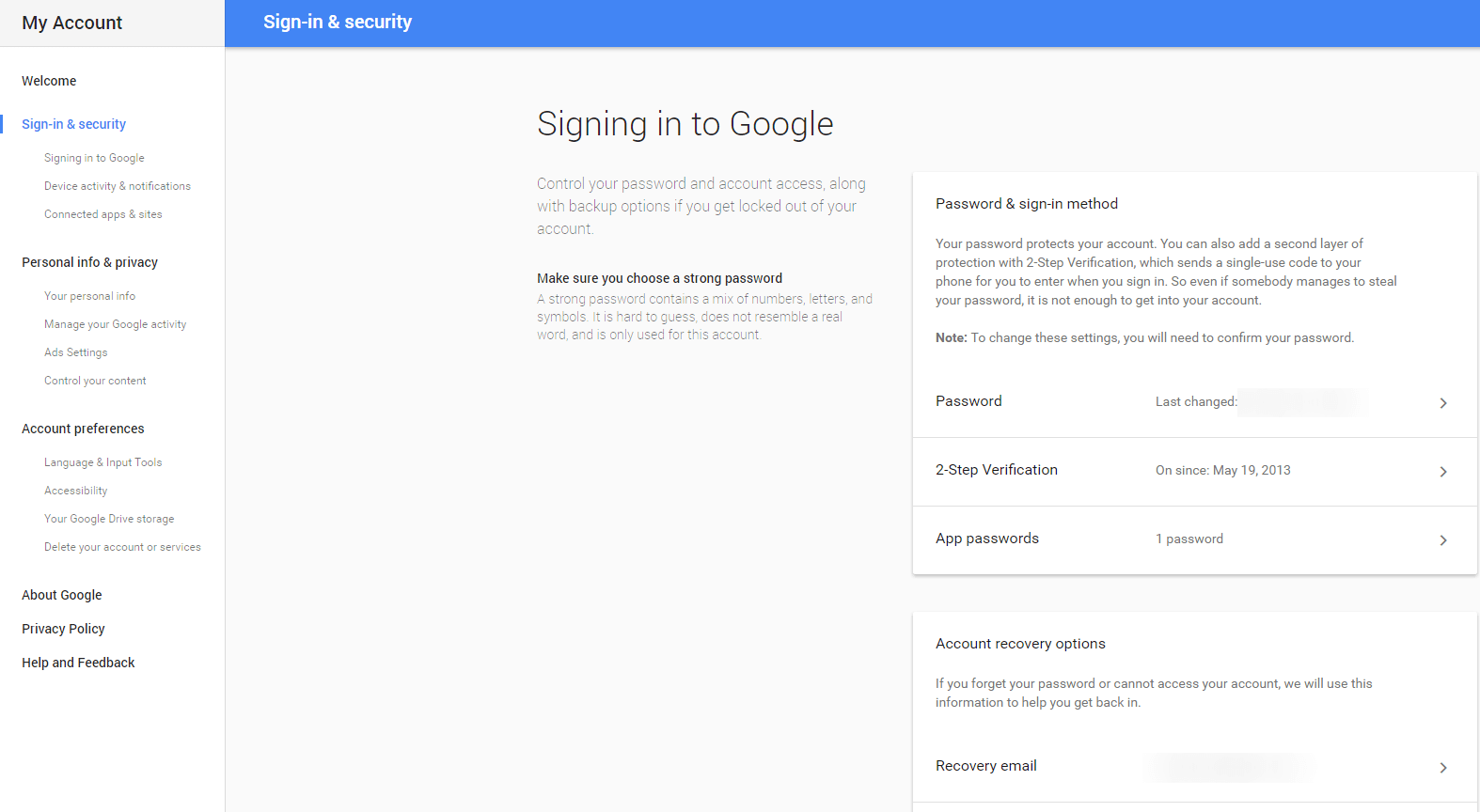Open Manage your Google activity

click(x=116, y=324)
